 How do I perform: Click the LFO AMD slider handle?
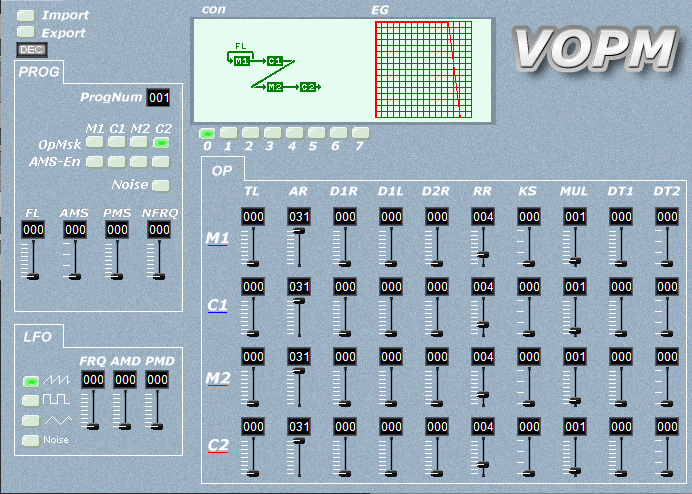[x=125, y=426]
